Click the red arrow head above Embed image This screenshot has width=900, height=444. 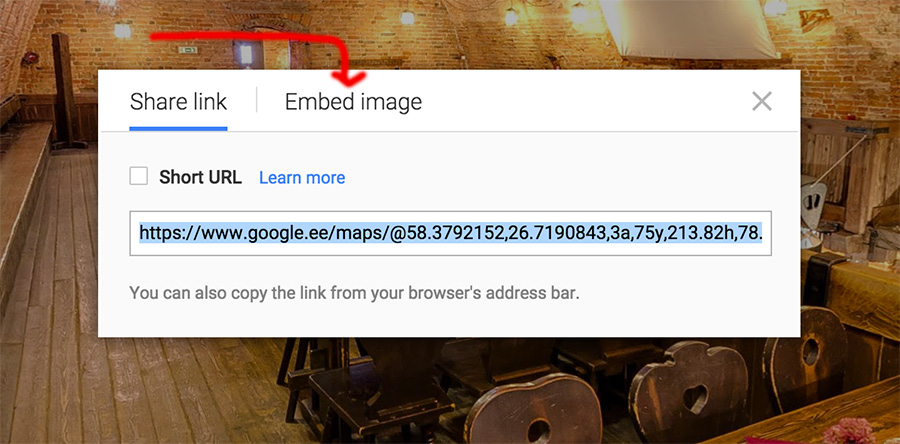(348, 77)
